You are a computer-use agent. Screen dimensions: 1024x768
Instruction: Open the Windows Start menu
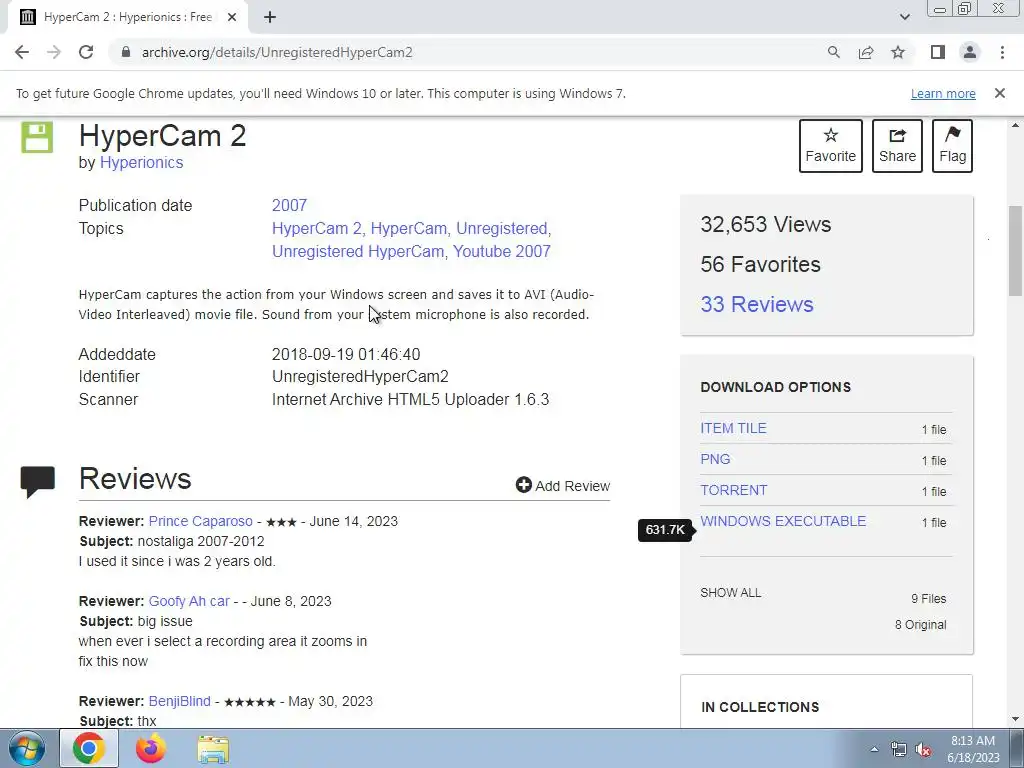27,749
